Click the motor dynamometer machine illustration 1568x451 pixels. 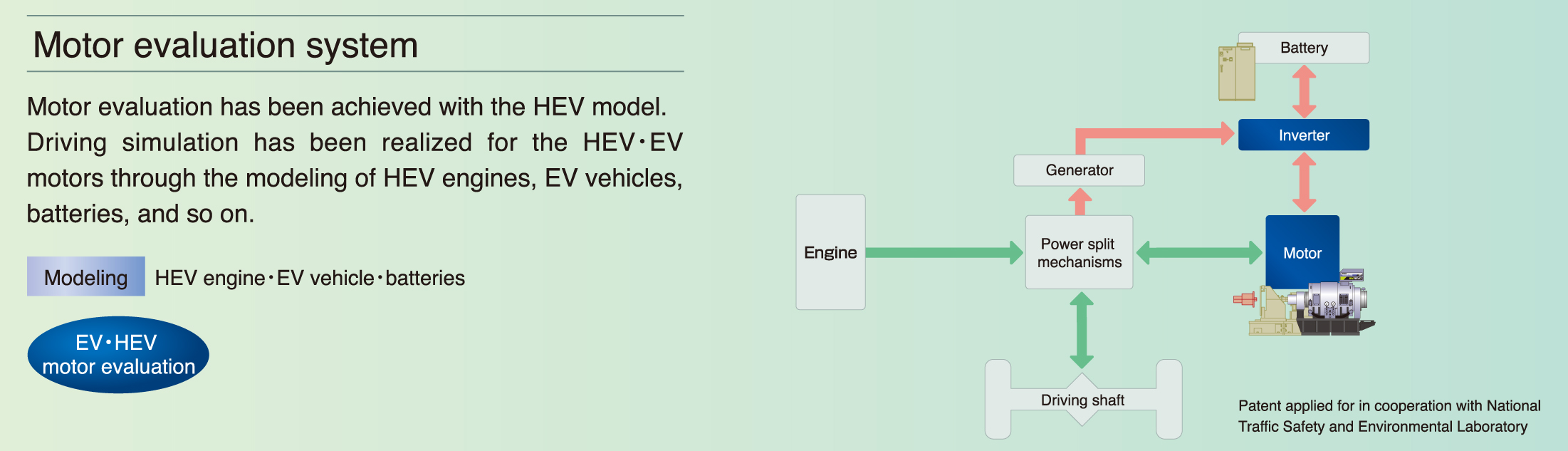(1305, 302)
